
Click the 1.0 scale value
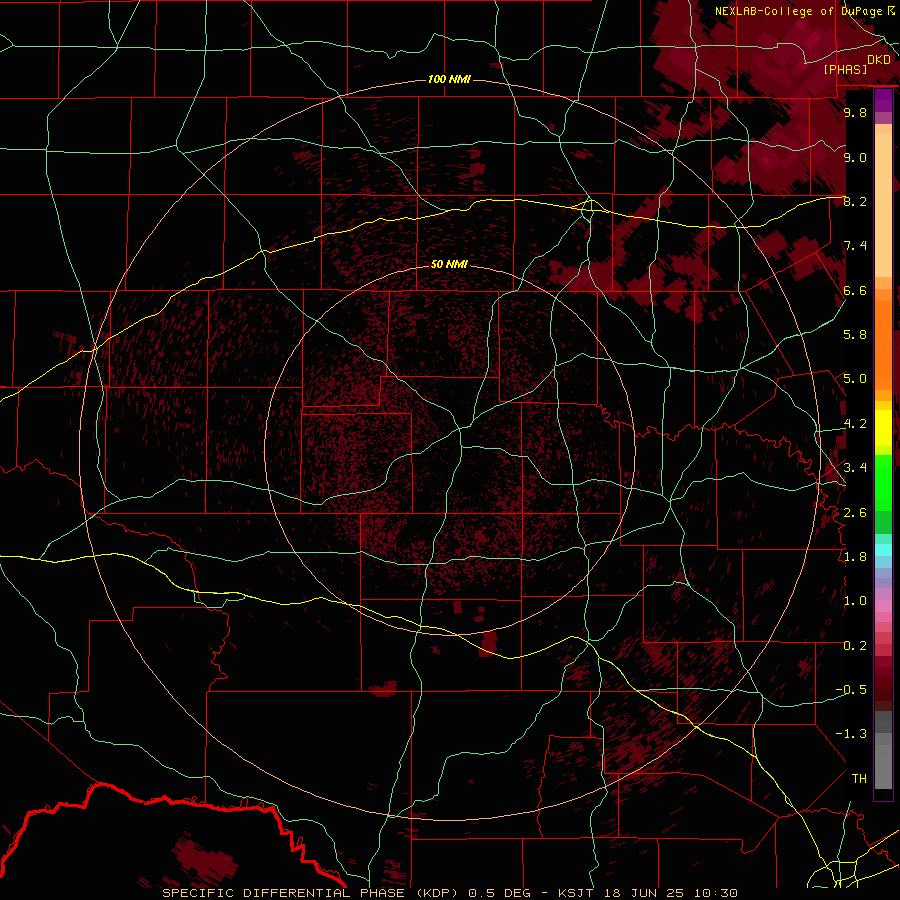tap(855, 601)
